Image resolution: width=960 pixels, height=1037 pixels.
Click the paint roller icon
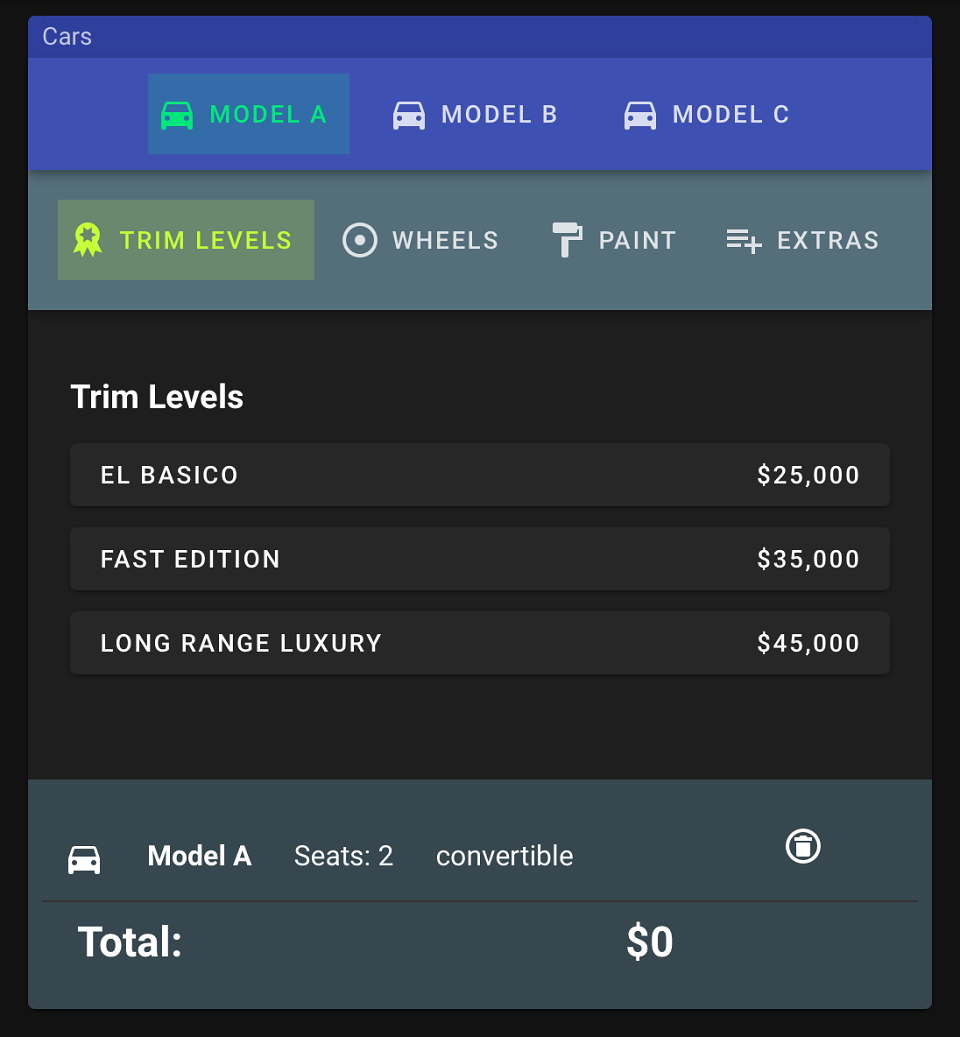pos(567,240)
